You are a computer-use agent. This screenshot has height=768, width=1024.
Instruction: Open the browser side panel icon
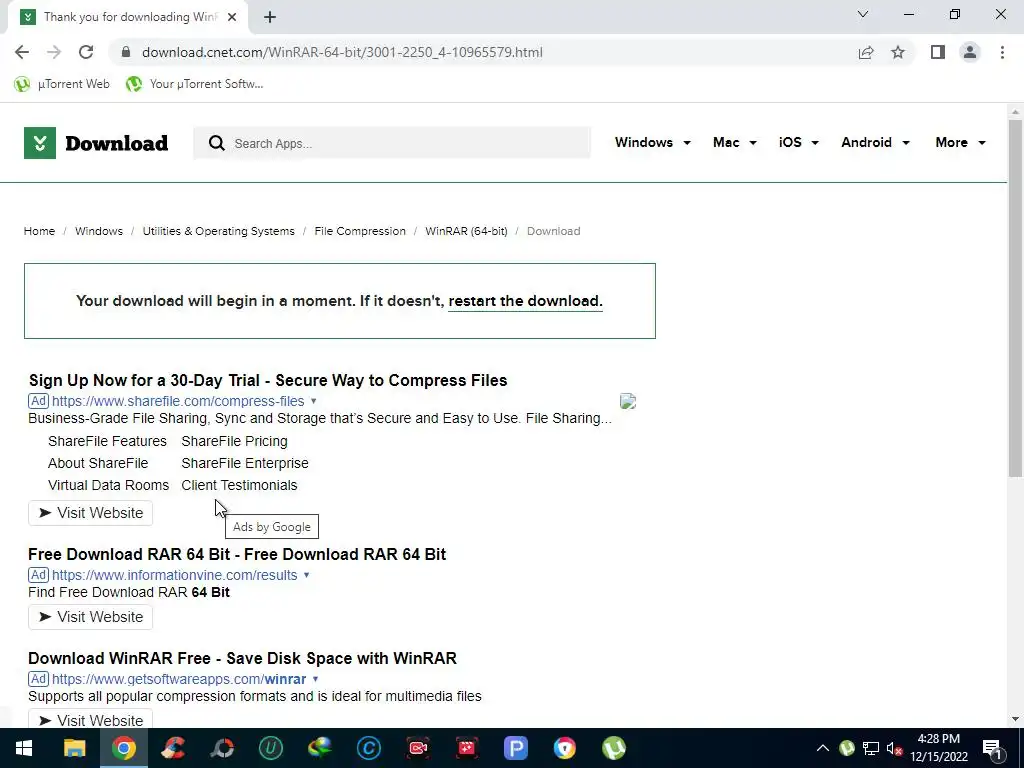click(938, 52)
